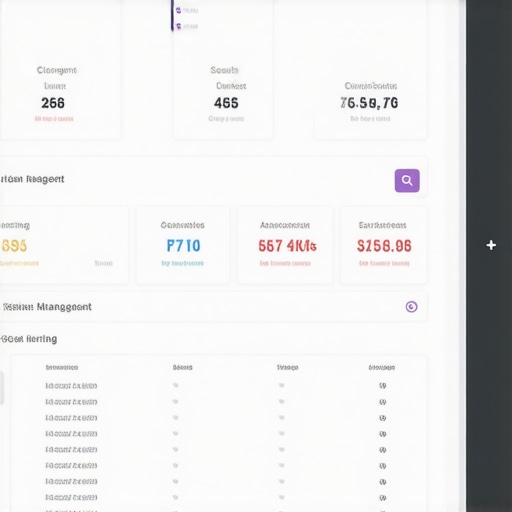Select the red 557 4KMs value

[287, 246]
